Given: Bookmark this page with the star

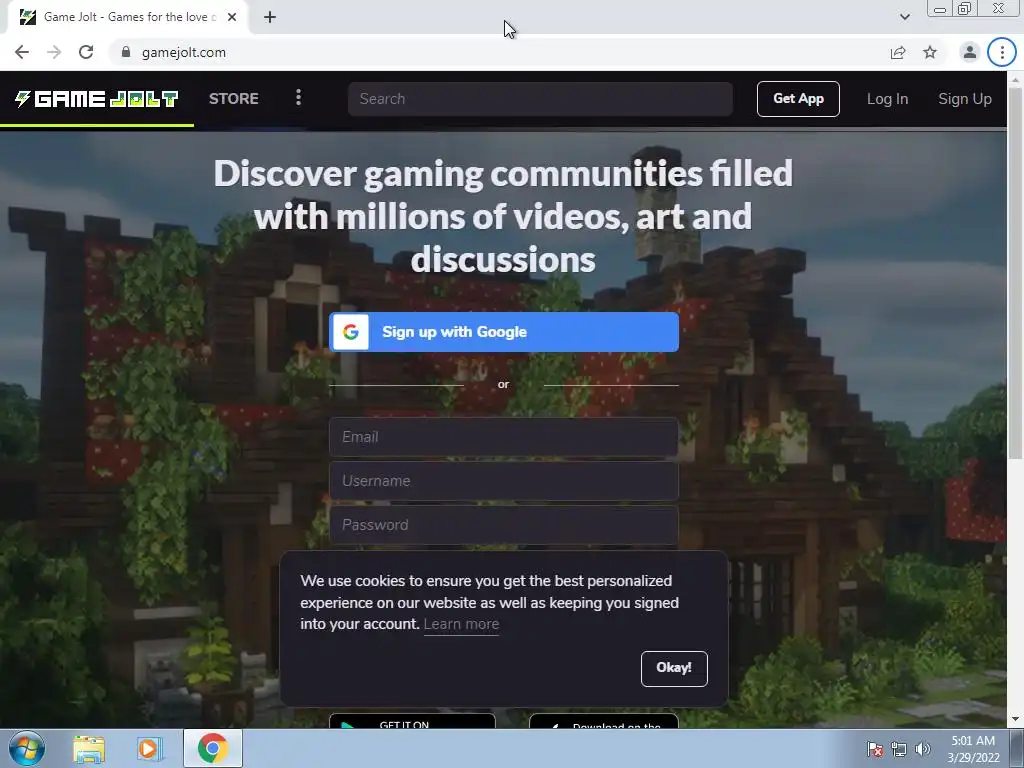Looking at the screenshot, I should (x=930, y=52).
